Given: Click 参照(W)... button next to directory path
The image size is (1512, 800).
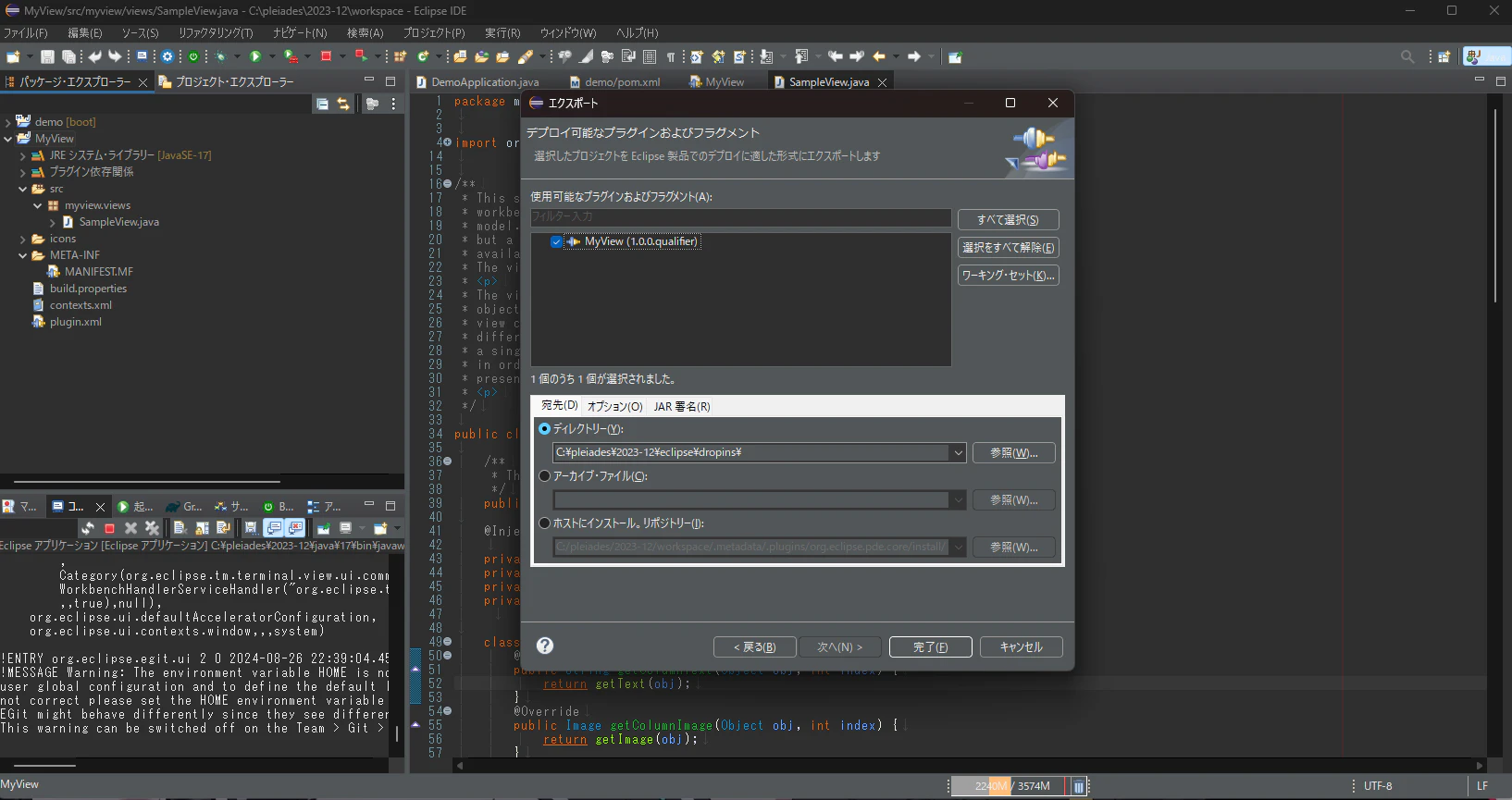Looking at the screenshot, I should coord(1013,453).
